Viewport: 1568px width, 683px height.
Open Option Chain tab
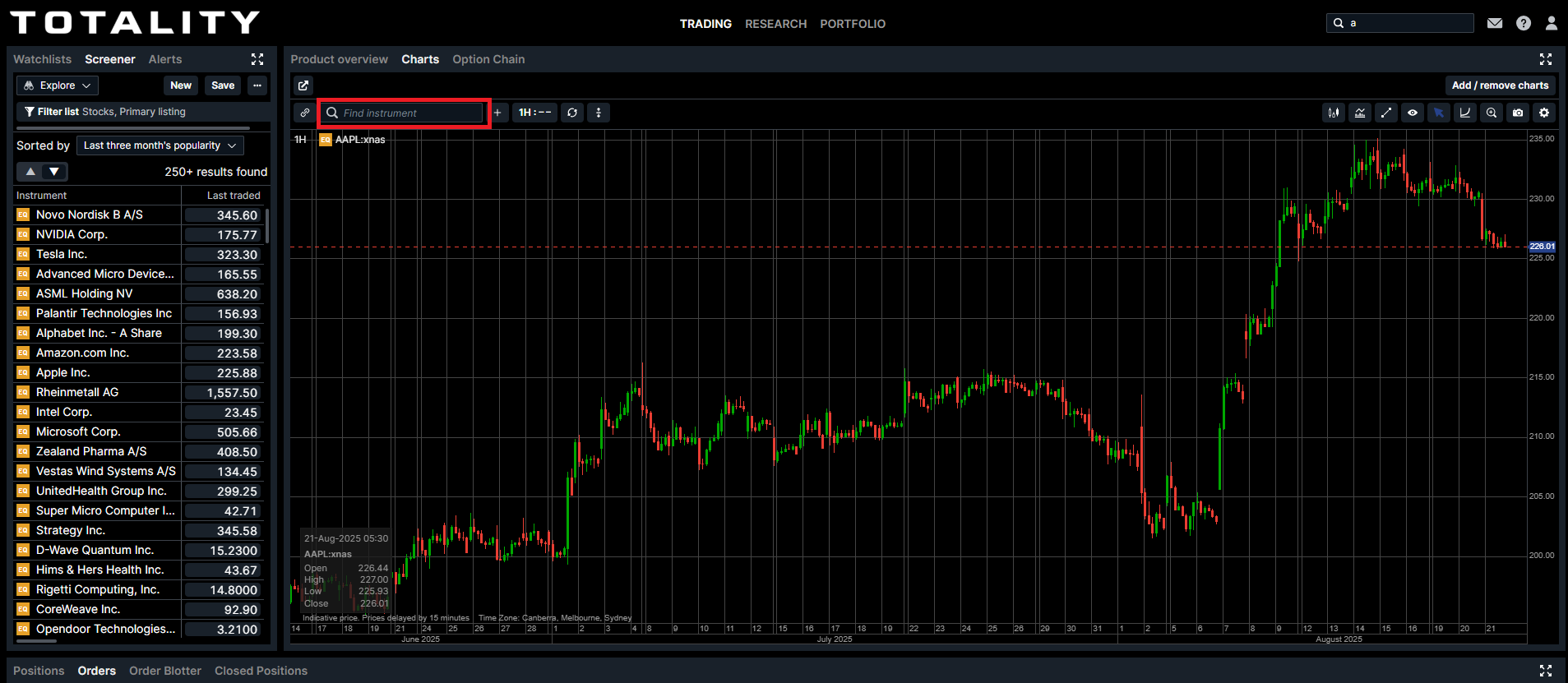pyautogui.click(x=488, y=59)
